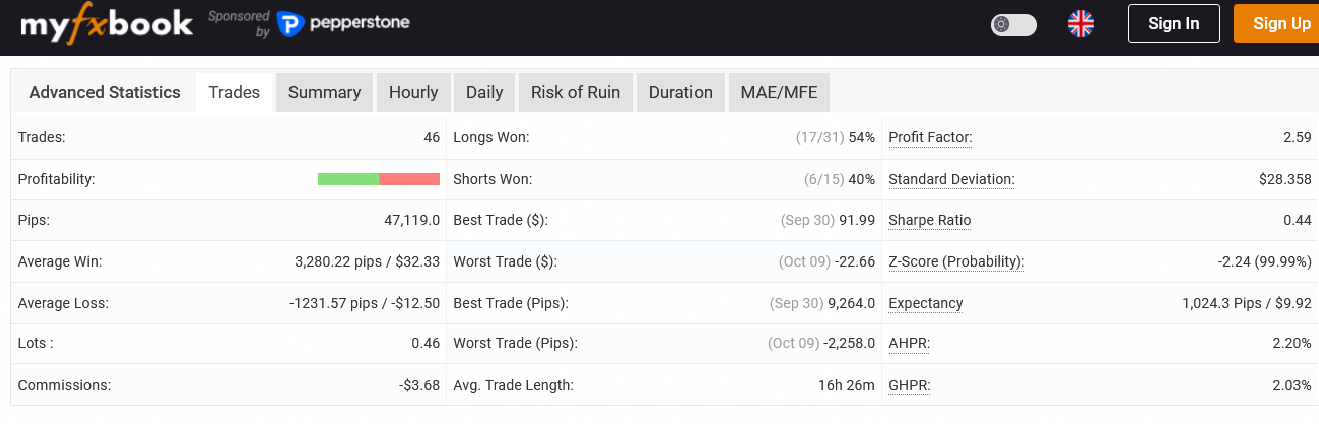The image size is (1319, 428).
Task: Switch to the Trades tab
Action: pyautogui.click(x=234, y=92)
